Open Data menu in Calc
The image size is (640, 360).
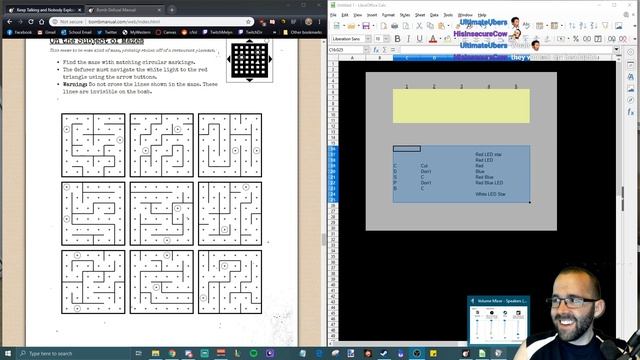(x=434, y=15)
